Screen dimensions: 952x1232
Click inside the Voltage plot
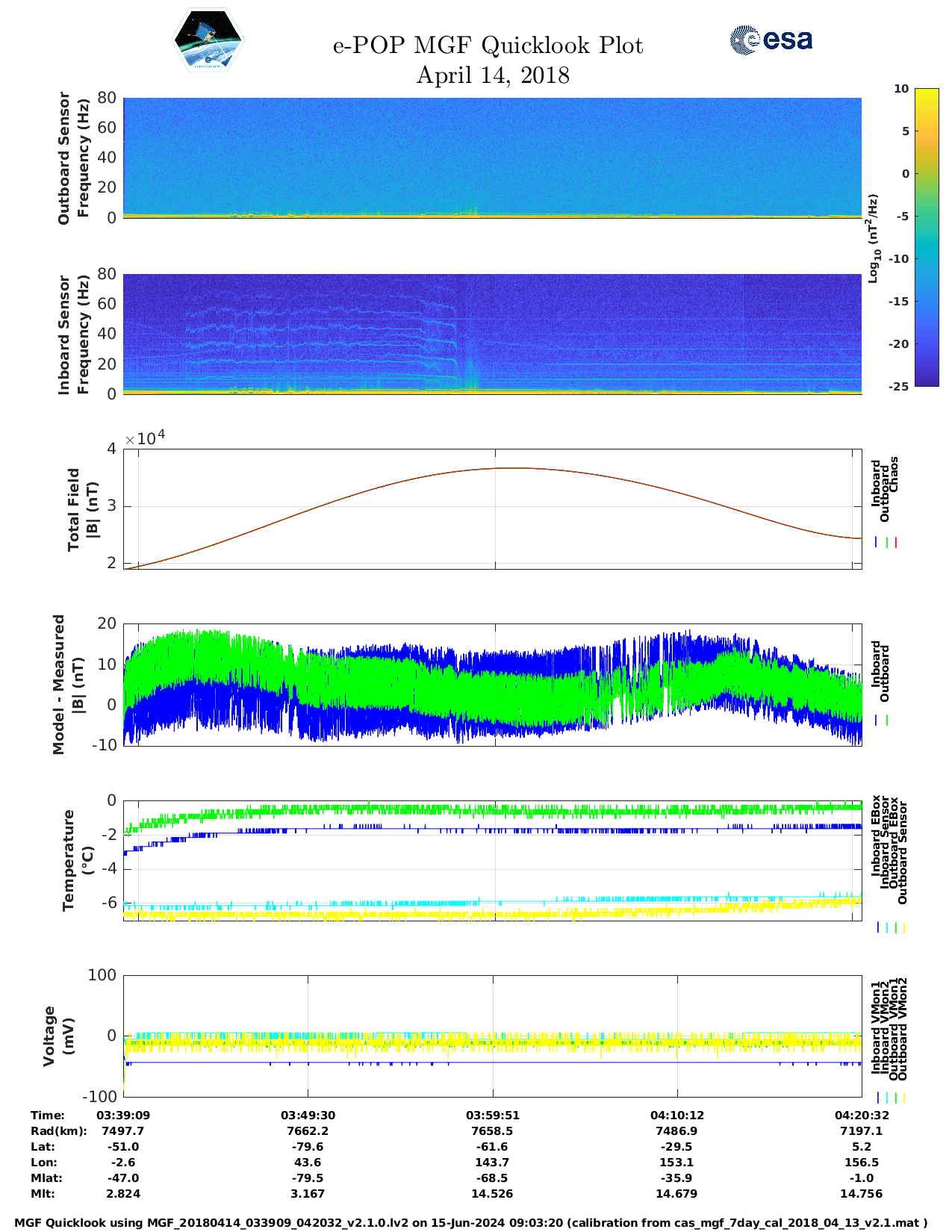492,1035
